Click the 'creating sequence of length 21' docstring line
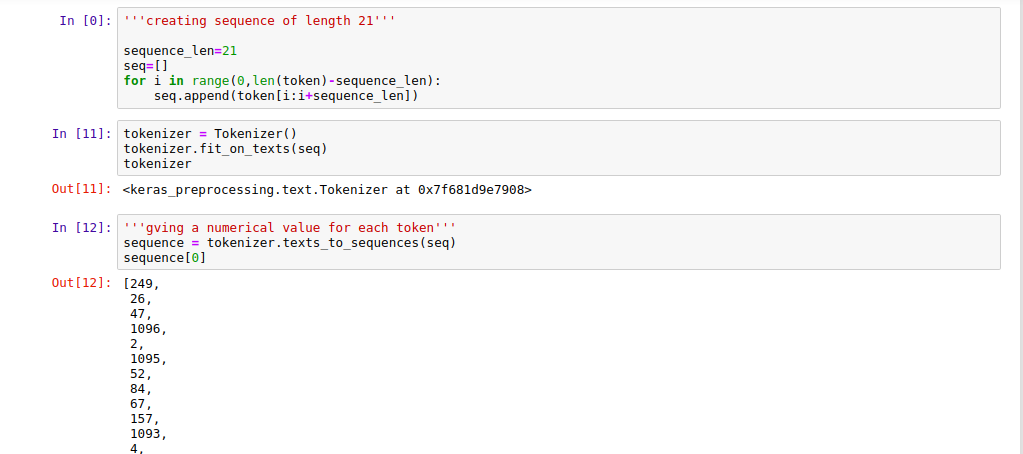1023x454 pixels. pyautogui.click(x=260, y=21)
